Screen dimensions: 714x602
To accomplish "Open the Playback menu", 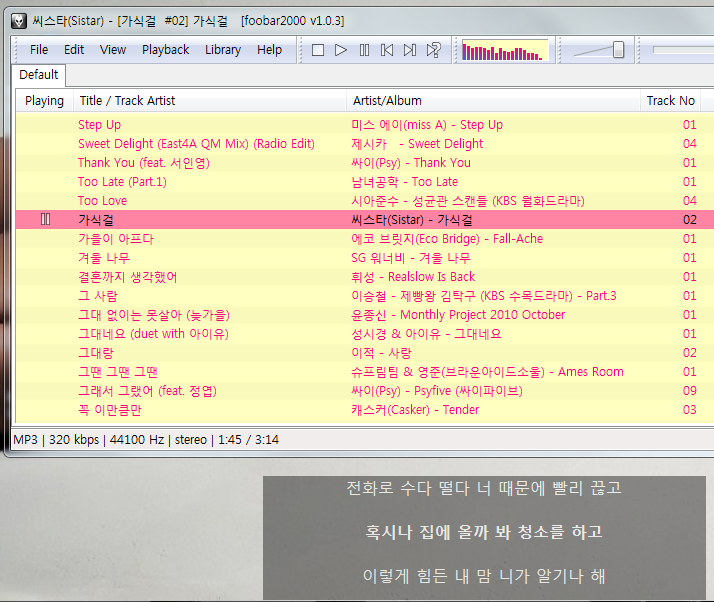I will coord(165,50).
